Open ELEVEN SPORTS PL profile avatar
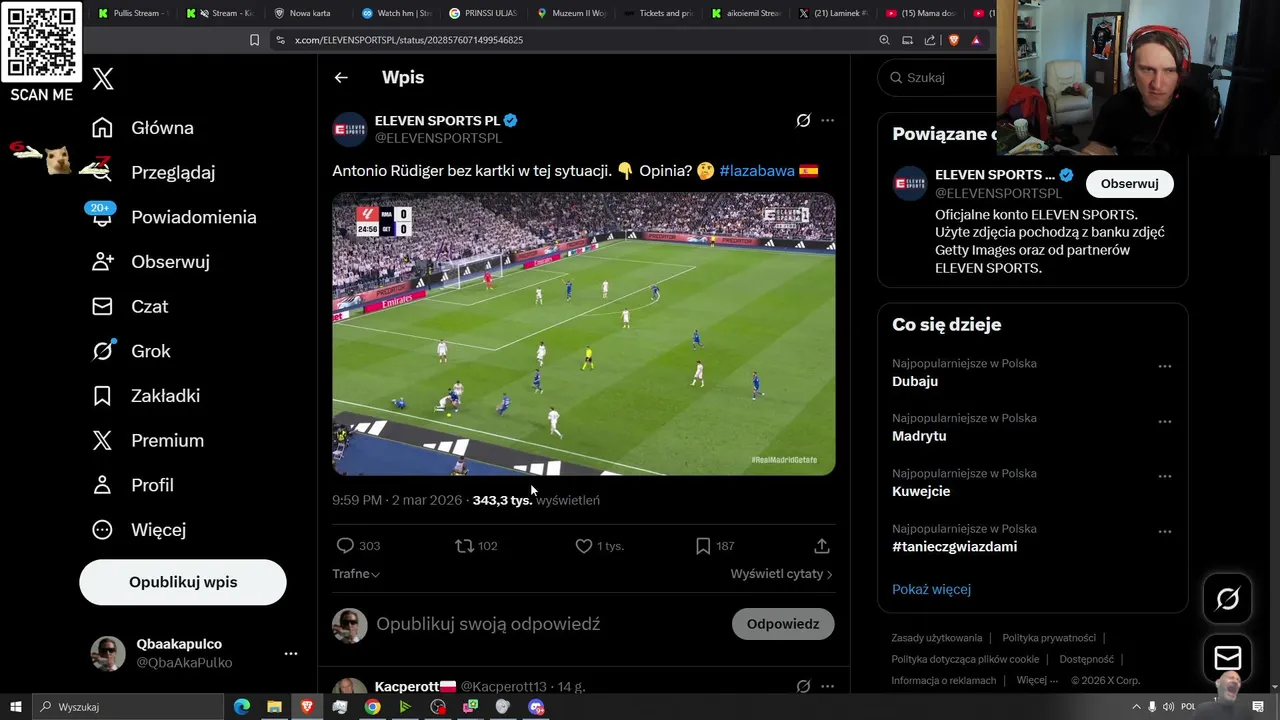 pos(350,129)
